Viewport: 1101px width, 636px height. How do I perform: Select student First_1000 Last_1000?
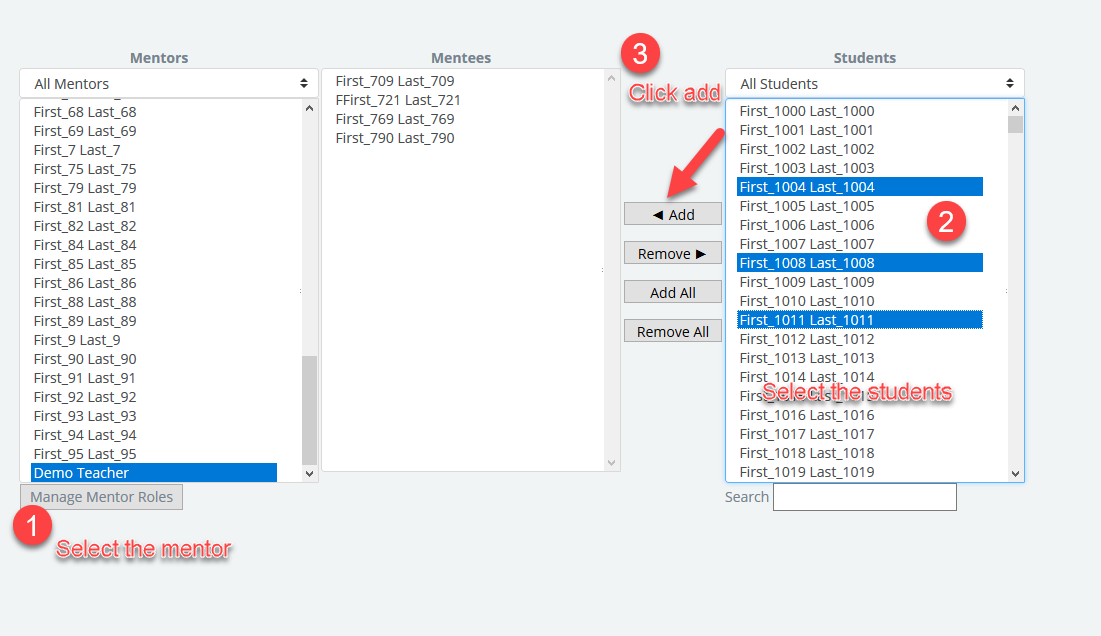tap(807, 111)
